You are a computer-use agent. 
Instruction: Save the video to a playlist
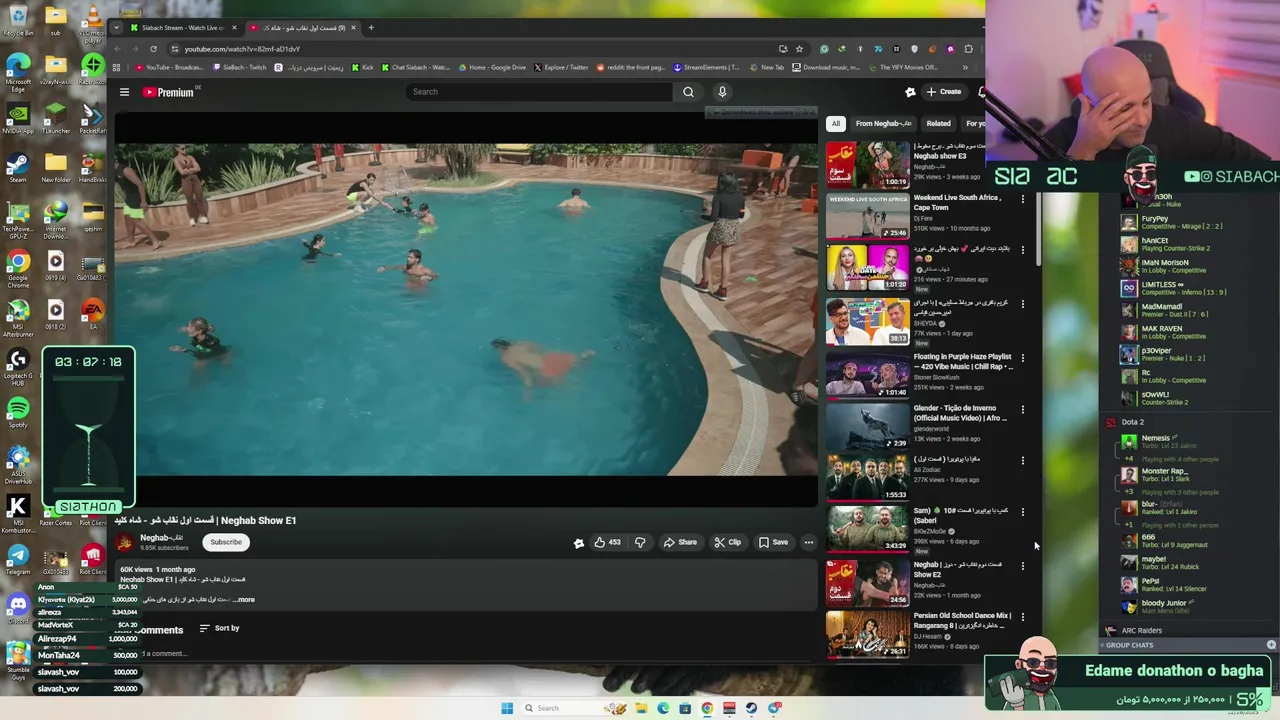click(x=773, y=542)
